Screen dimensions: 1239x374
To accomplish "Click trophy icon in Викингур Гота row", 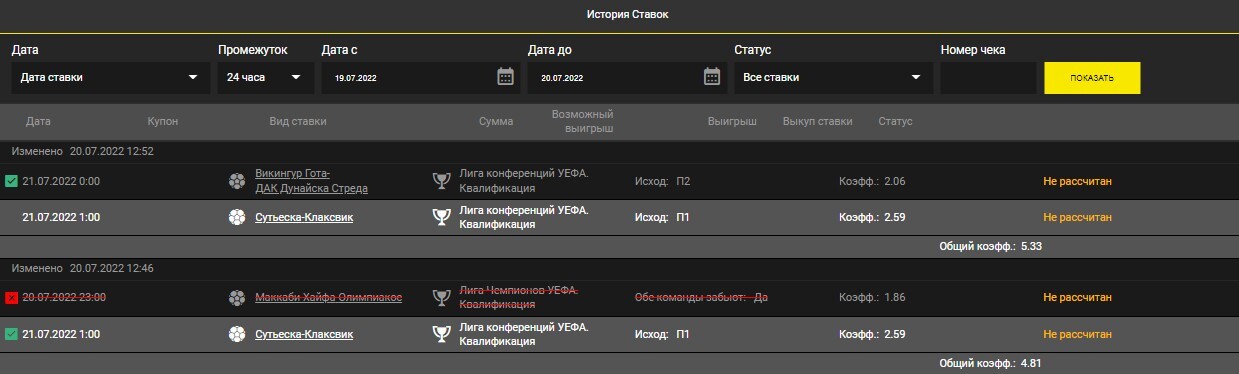I will [440, 181].
